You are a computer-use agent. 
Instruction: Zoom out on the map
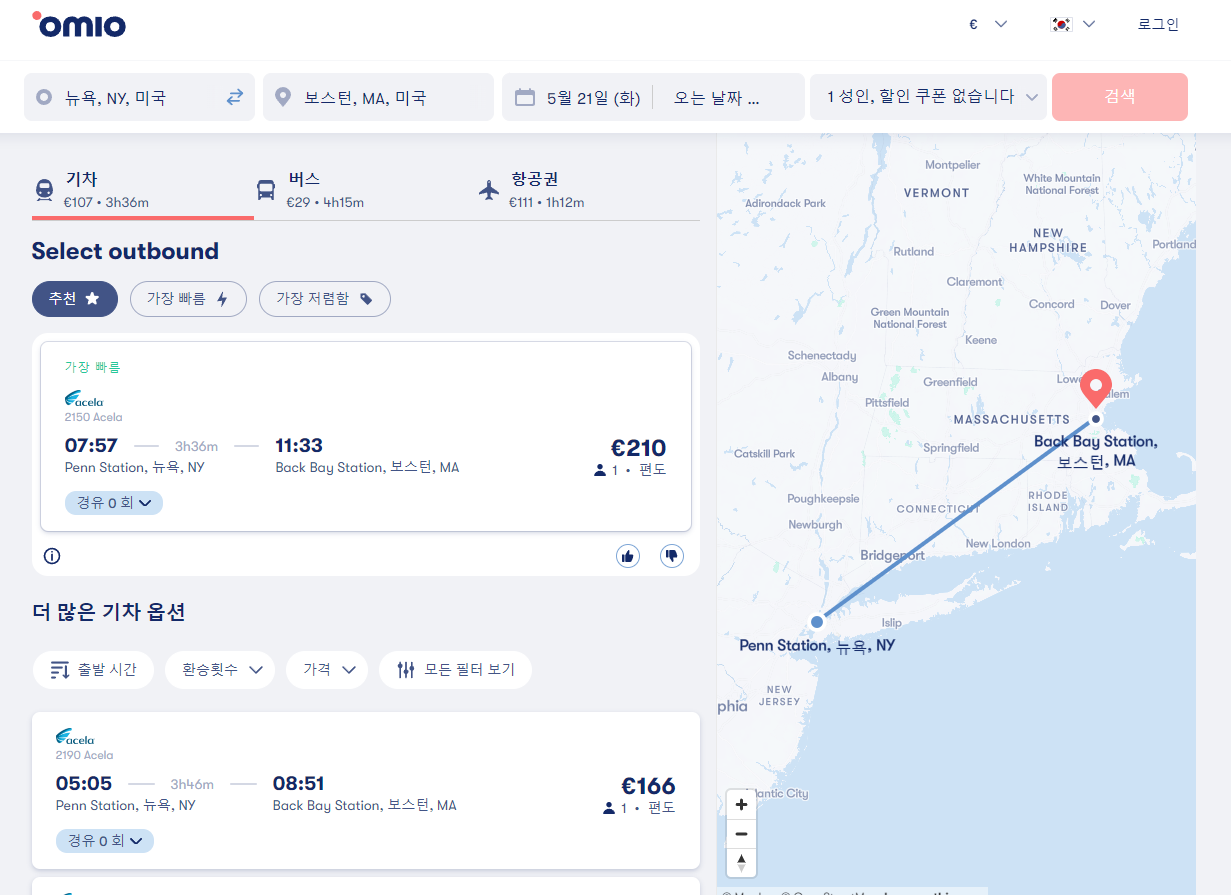tap(741, 834)
